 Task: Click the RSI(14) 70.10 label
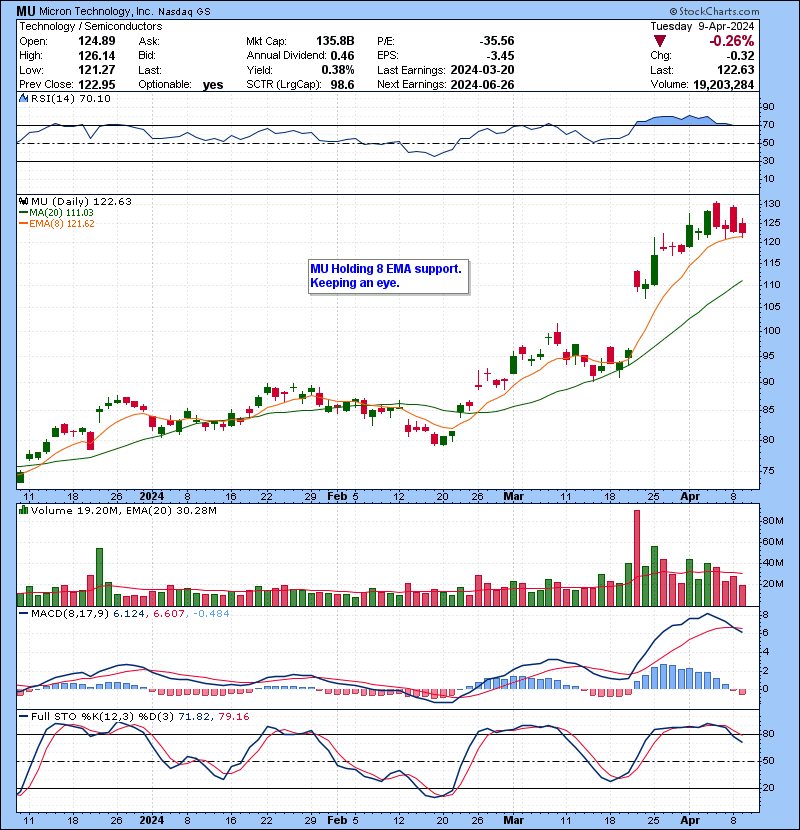(70, 98)
